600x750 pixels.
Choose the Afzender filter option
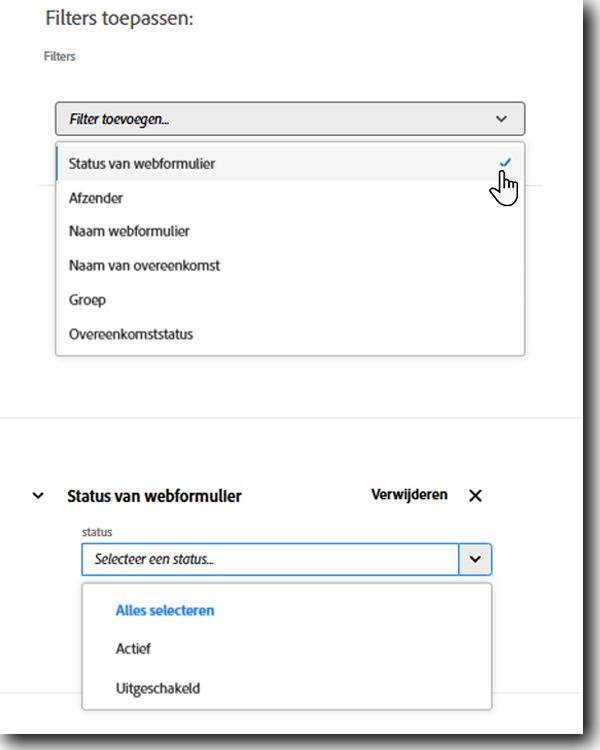click(290, 198)
